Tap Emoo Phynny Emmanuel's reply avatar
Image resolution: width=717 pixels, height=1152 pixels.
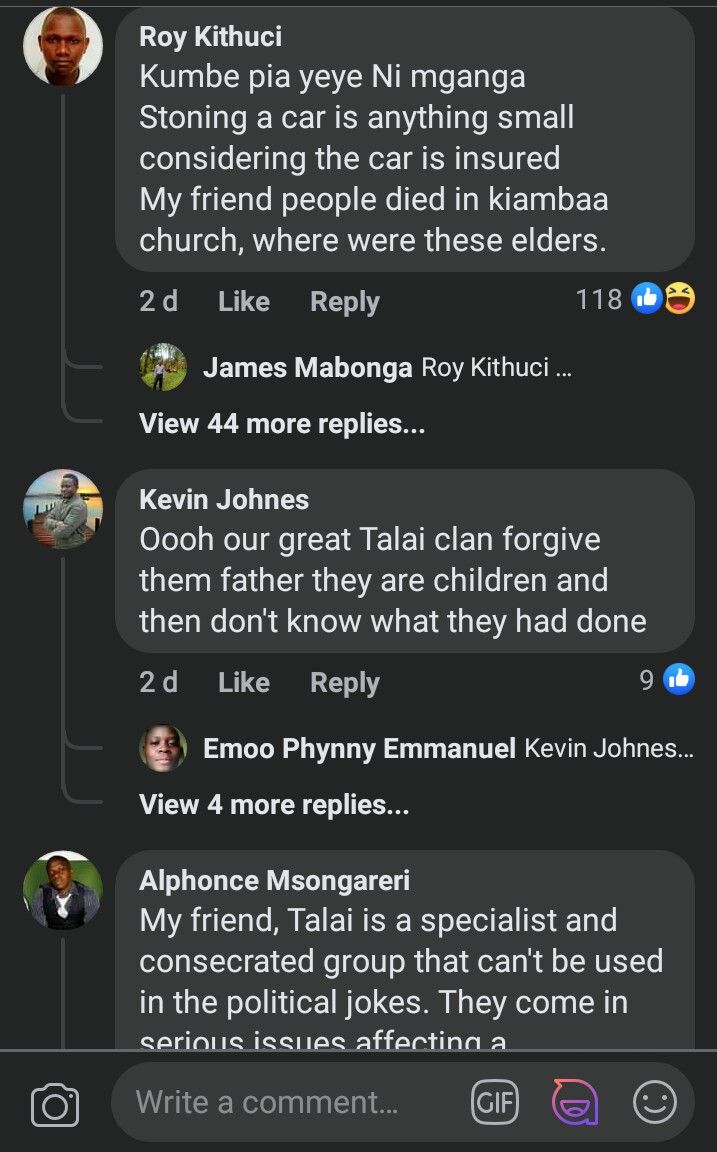click(163, 748)
